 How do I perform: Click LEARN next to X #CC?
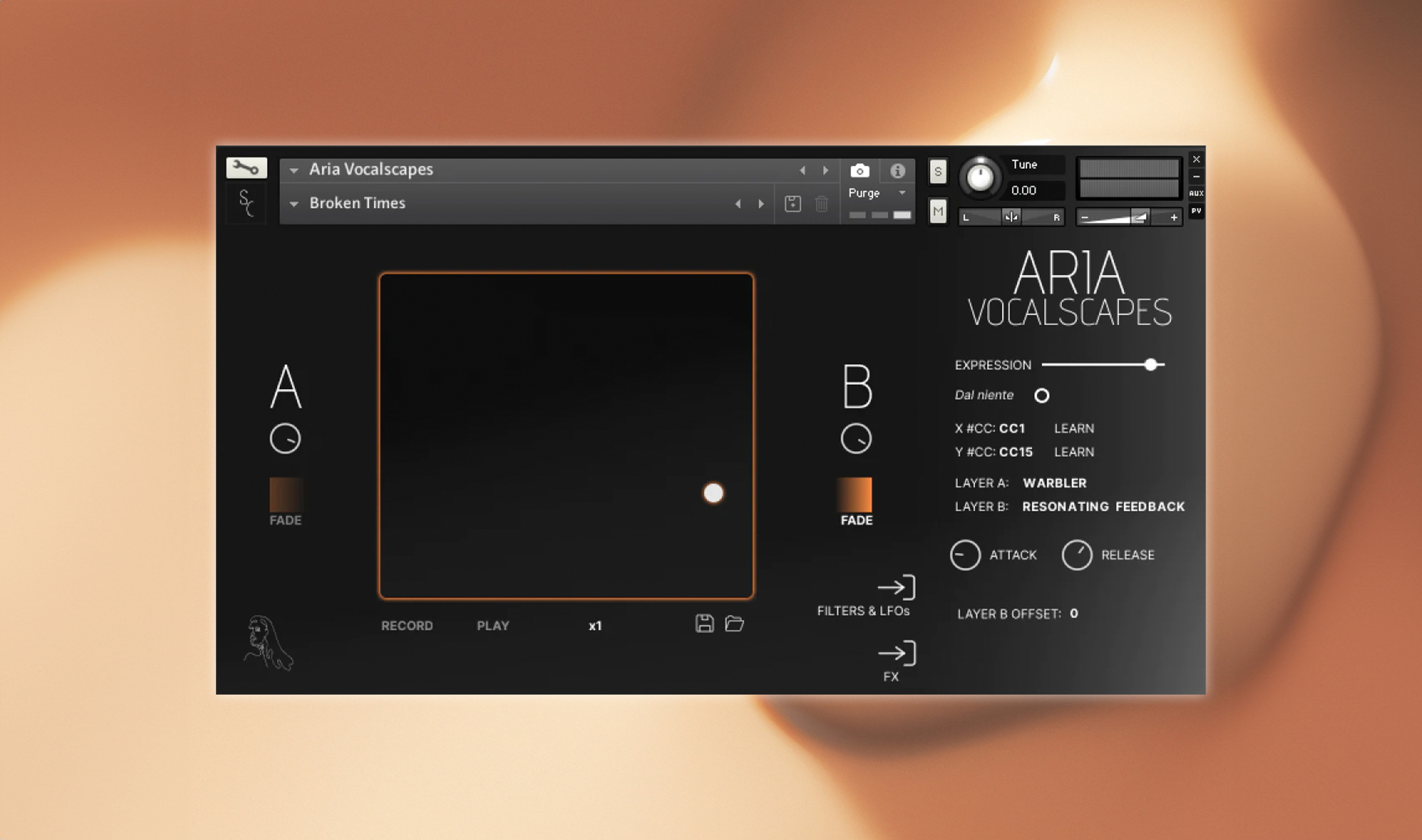[1073, 428]
